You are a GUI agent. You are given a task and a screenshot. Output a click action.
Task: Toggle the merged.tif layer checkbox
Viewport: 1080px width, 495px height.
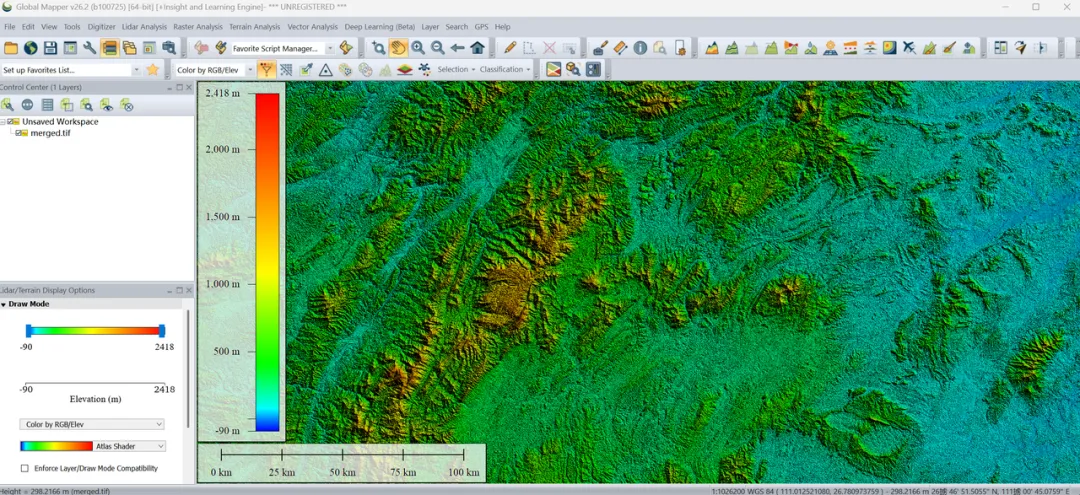point(19,133)
